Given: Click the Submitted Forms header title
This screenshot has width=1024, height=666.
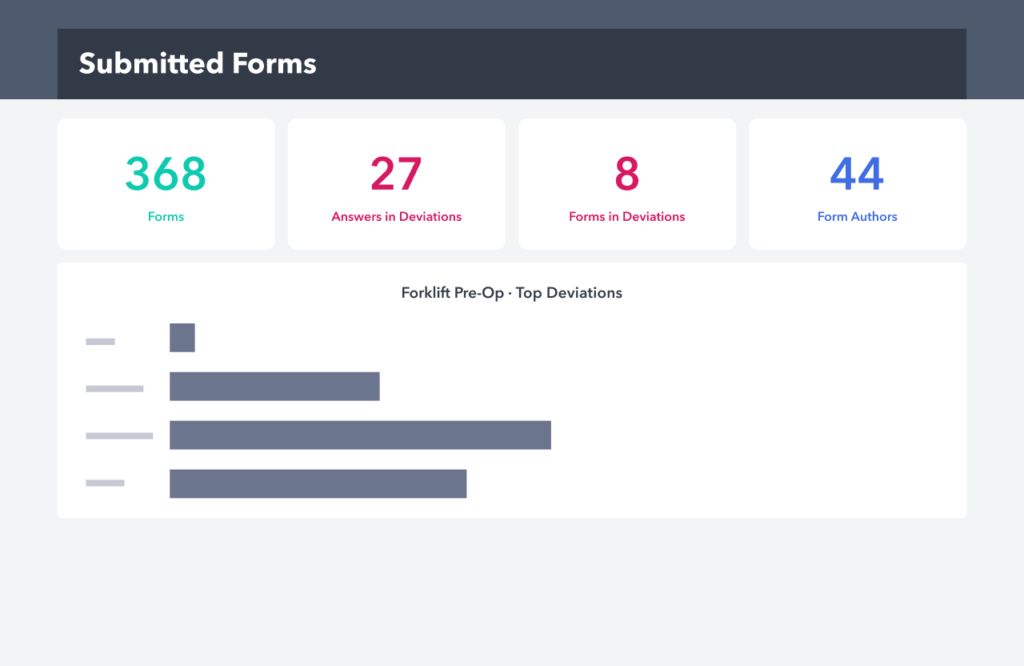Looking at the screenshot, I should tap(197, 64).
